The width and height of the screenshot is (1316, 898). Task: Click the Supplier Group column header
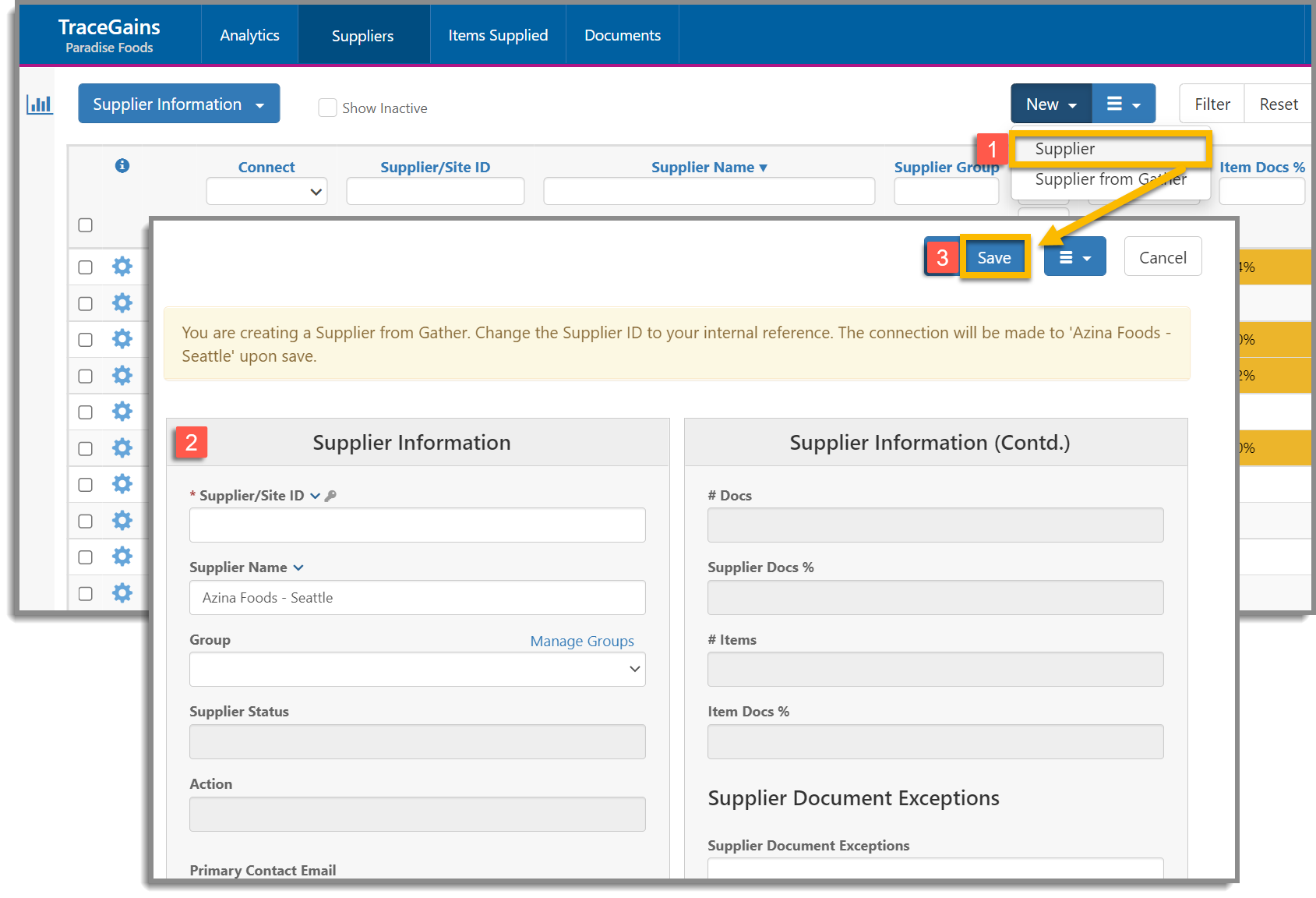[x=947, y=167]
